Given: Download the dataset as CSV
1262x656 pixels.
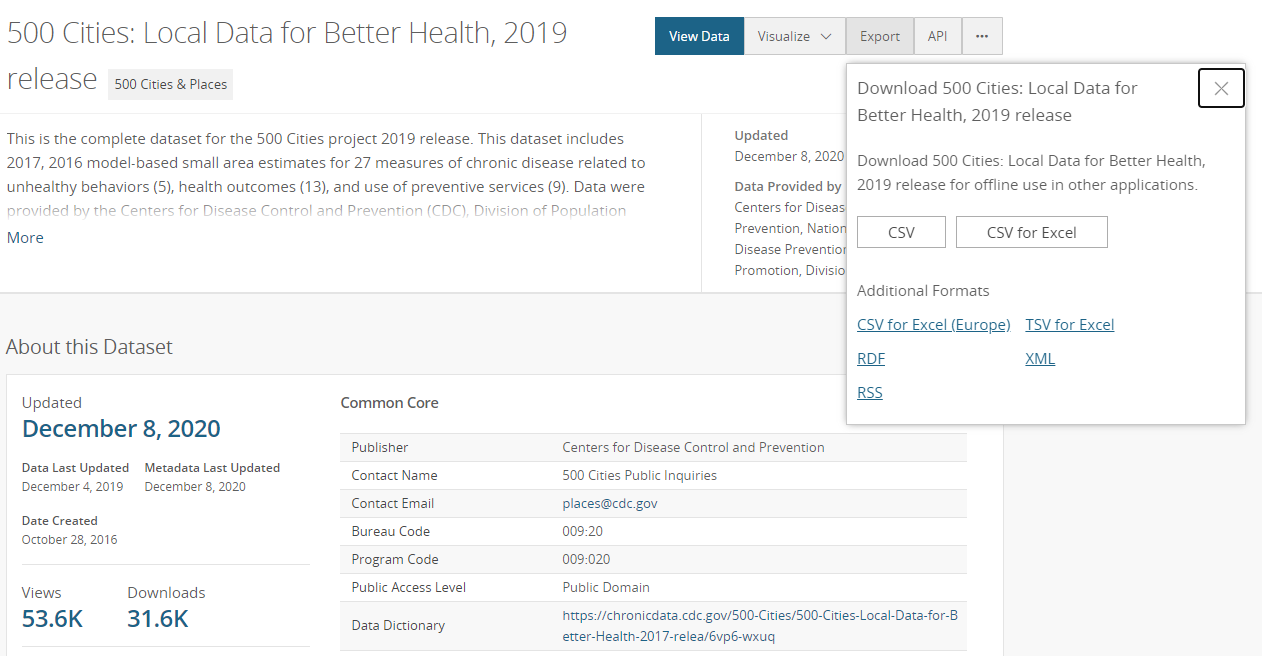Looking at the screenshot, I should pos(901,233).
